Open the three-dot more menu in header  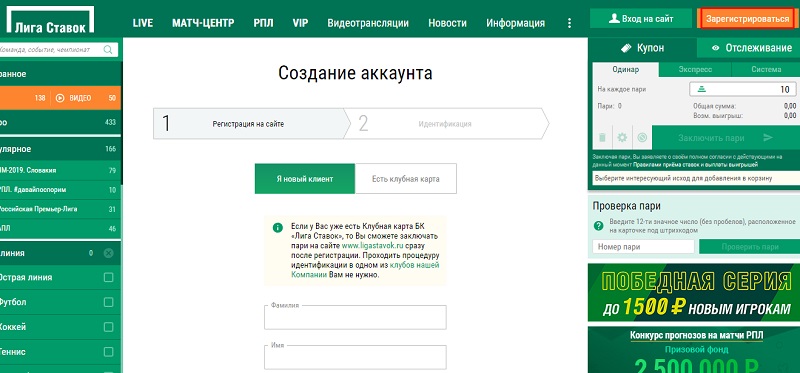click(569, 23)
